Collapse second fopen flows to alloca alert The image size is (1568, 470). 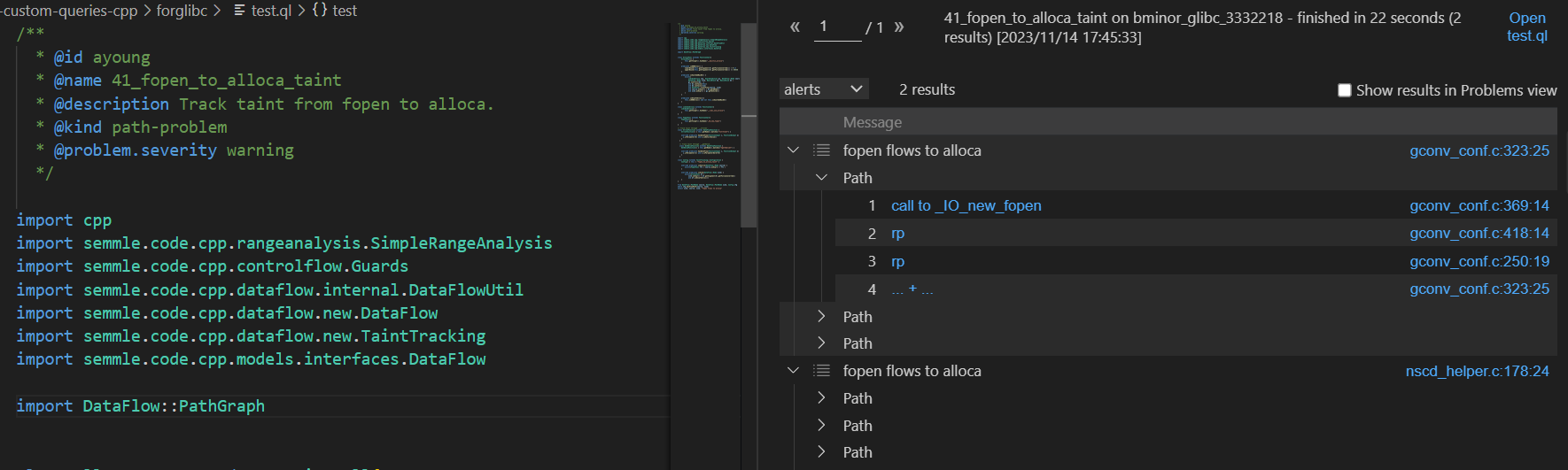click(x=793, y=371)
